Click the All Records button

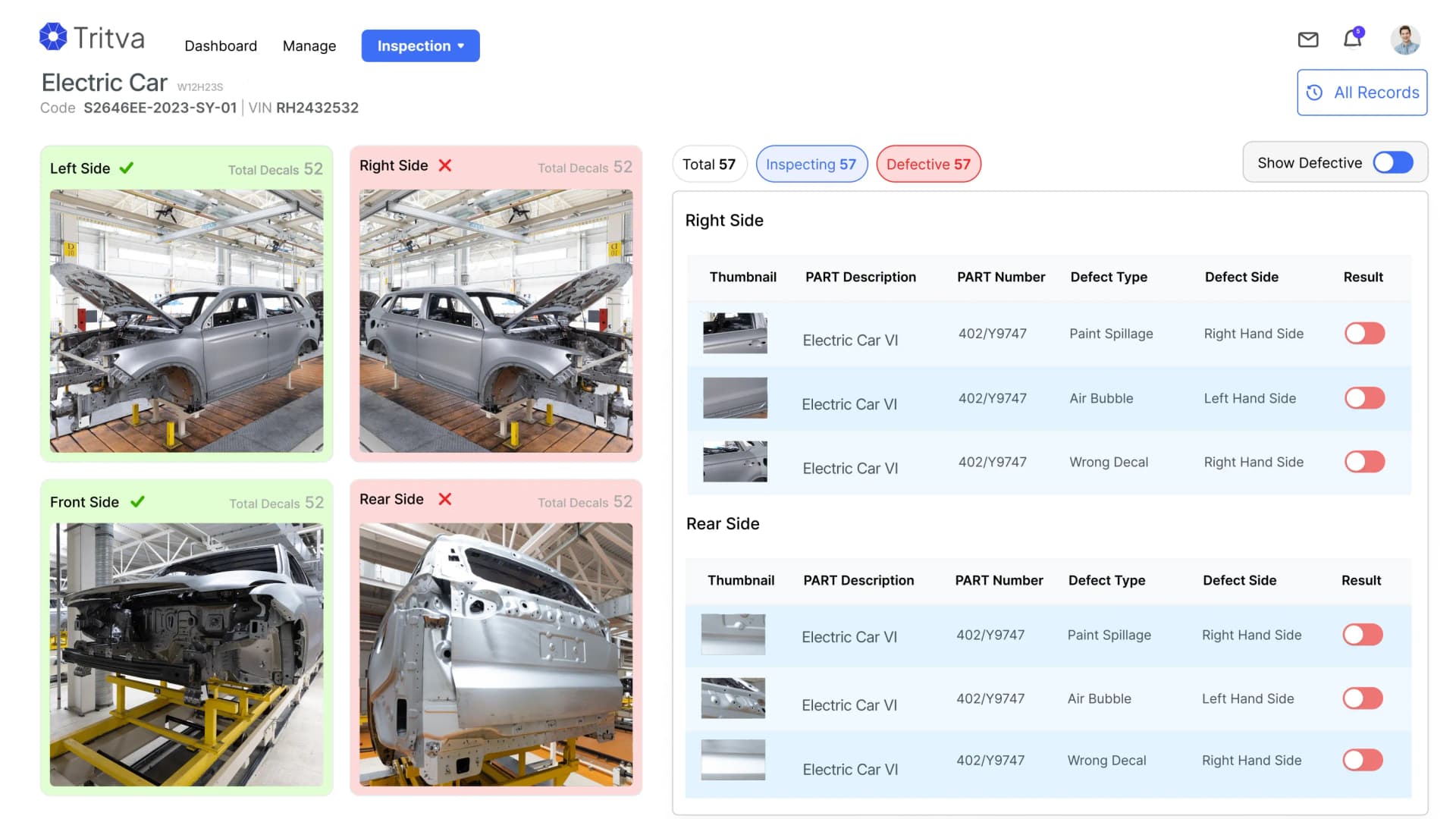[x=1362, y=92]
